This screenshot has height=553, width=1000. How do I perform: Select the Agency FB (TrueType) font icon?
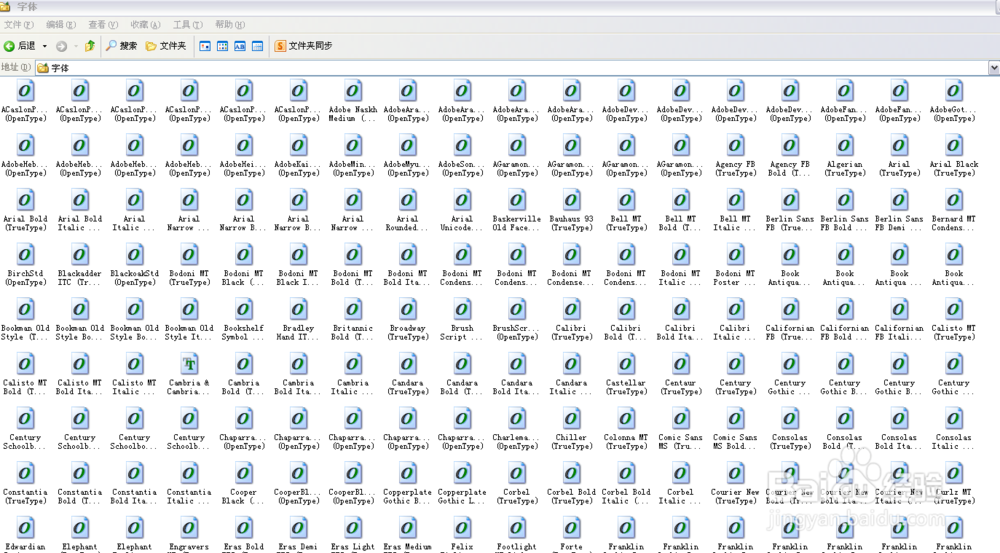(x=735, y=145)
